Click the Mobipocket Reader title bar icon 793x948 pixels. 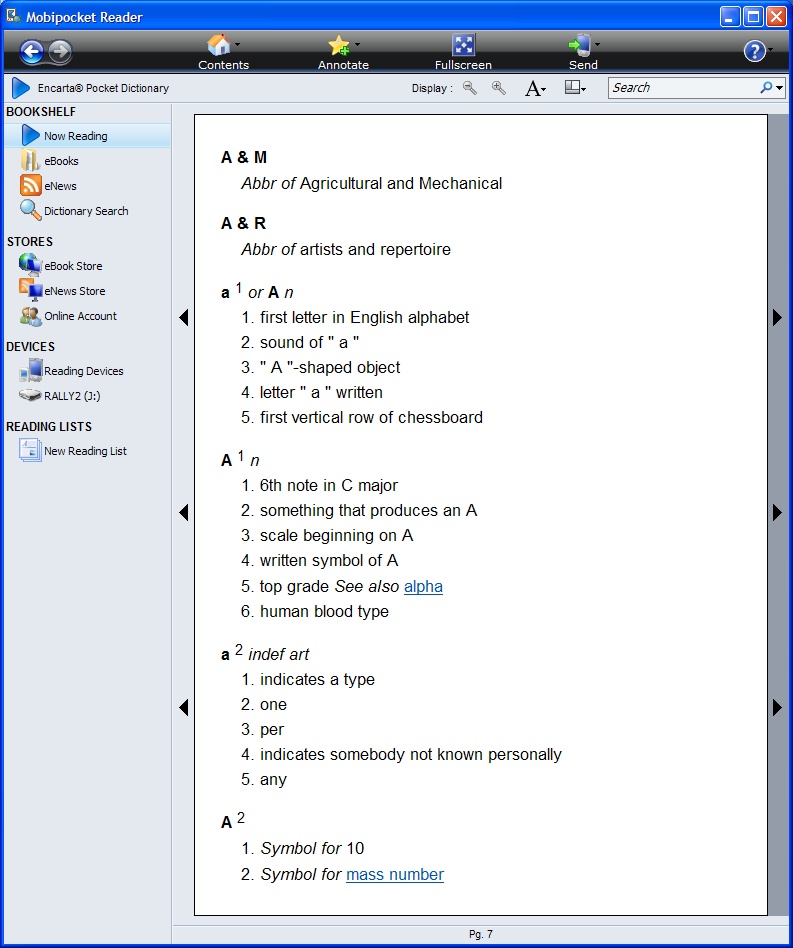(13, 15)
